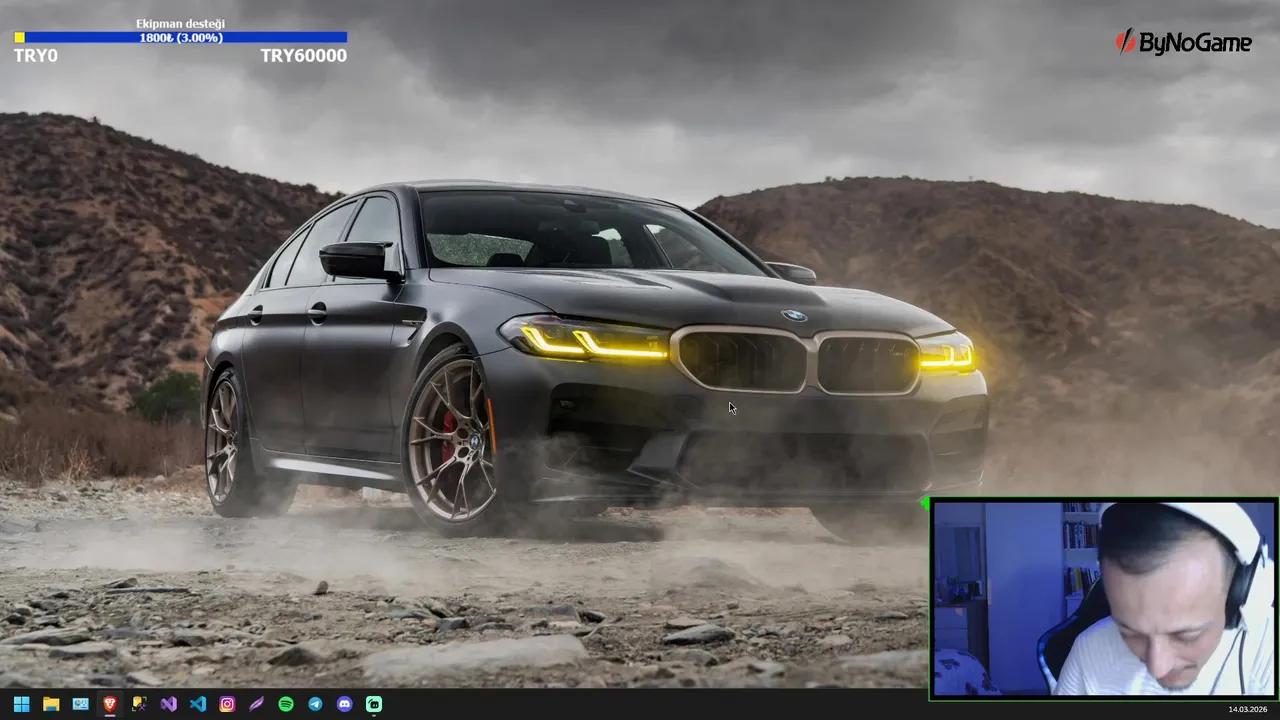Open Discord from the taskbar
This screenshot has width=1280, height=720.
[x=344, y=704]
